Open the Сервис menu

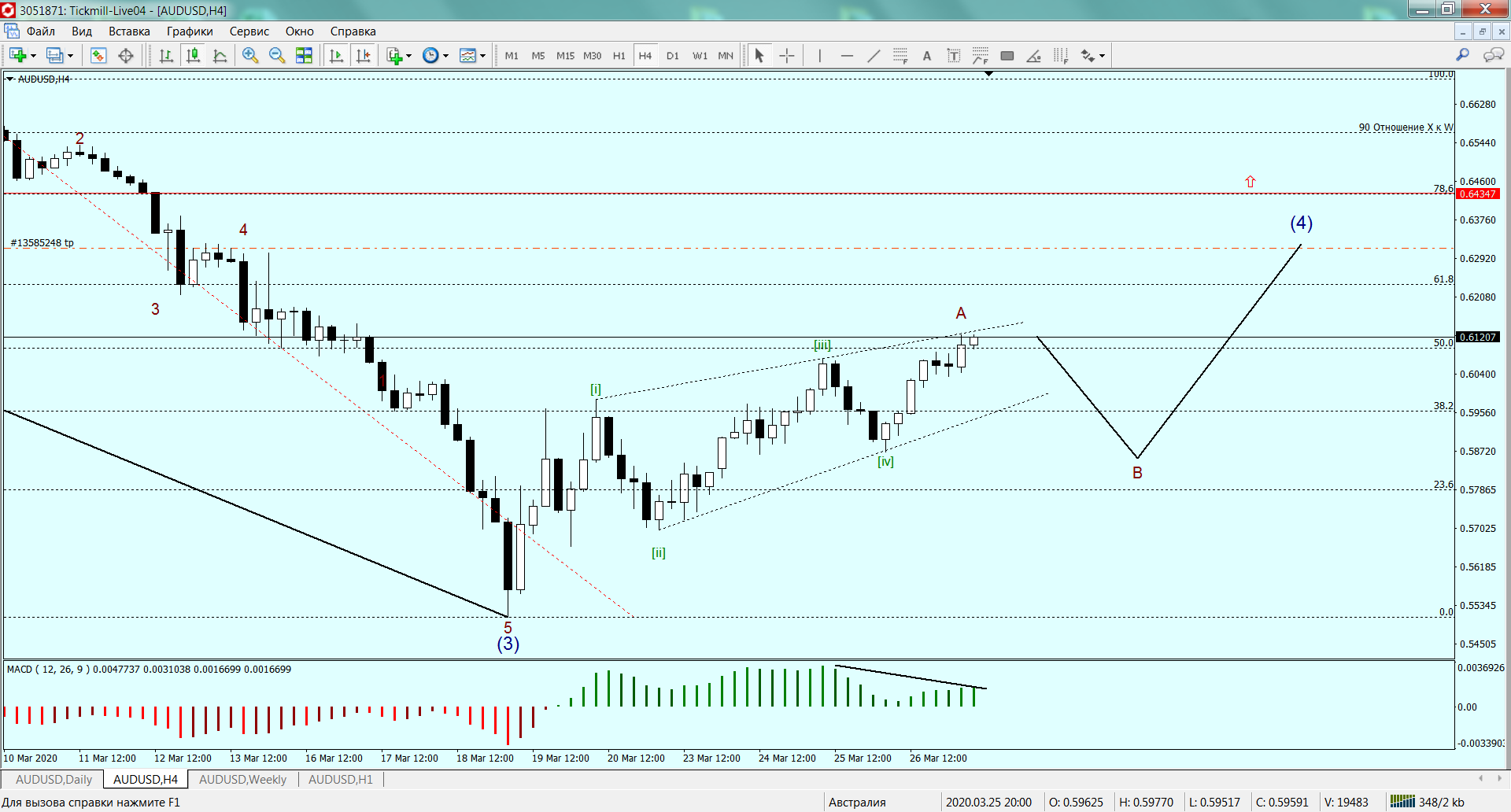click(249, 31)
